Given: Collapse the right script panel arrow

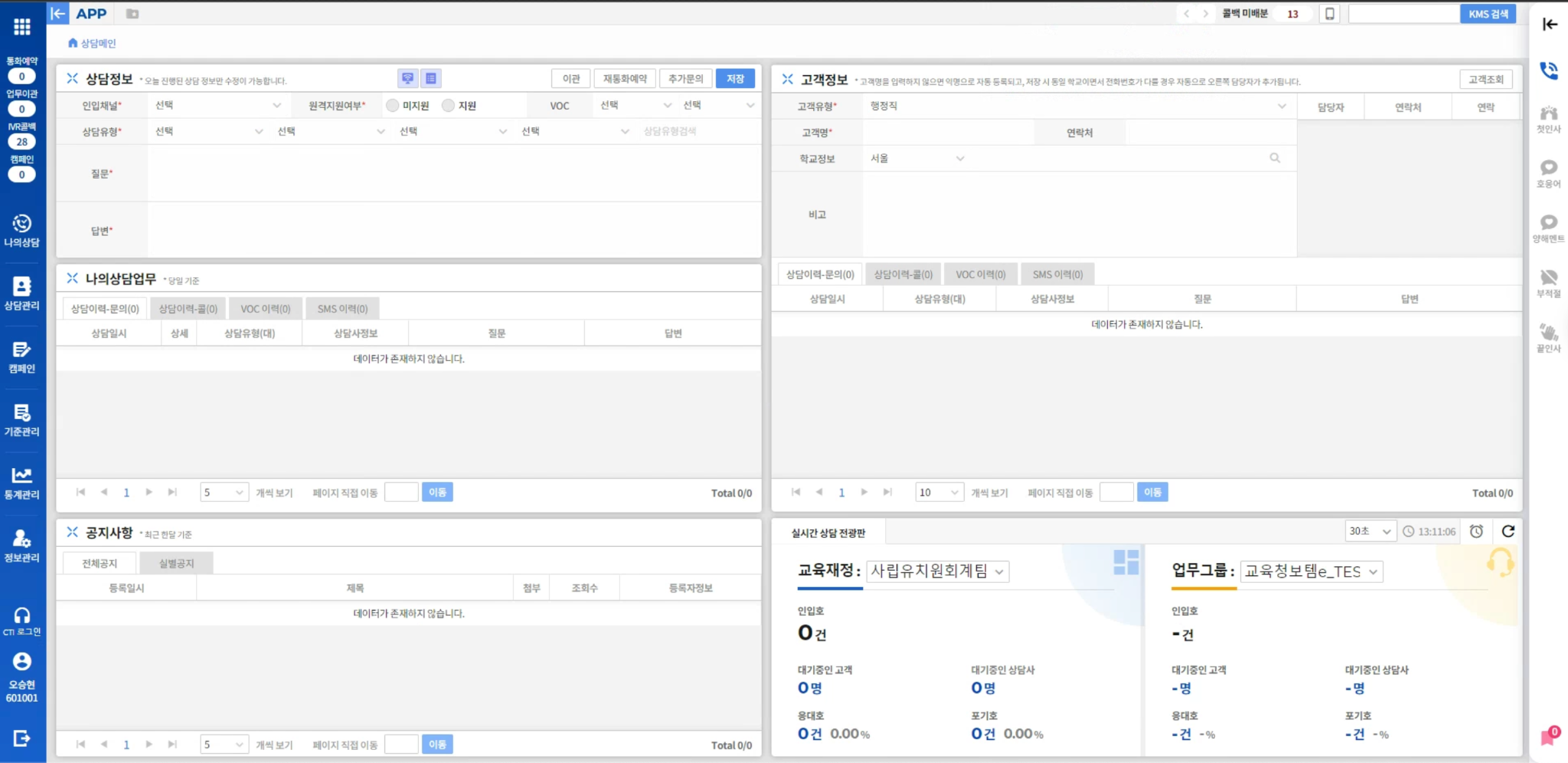Looking at the screenshot, I should (1549, 25).
